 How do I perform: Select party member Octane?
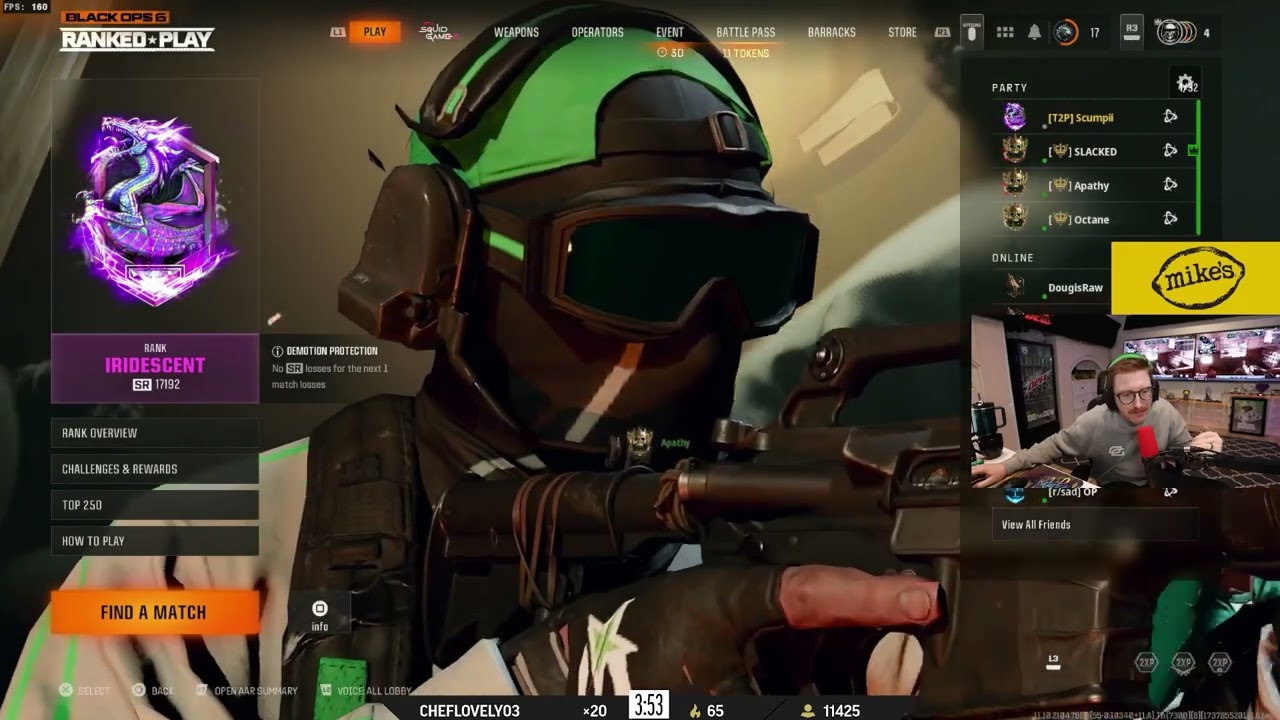(1093, 219)
